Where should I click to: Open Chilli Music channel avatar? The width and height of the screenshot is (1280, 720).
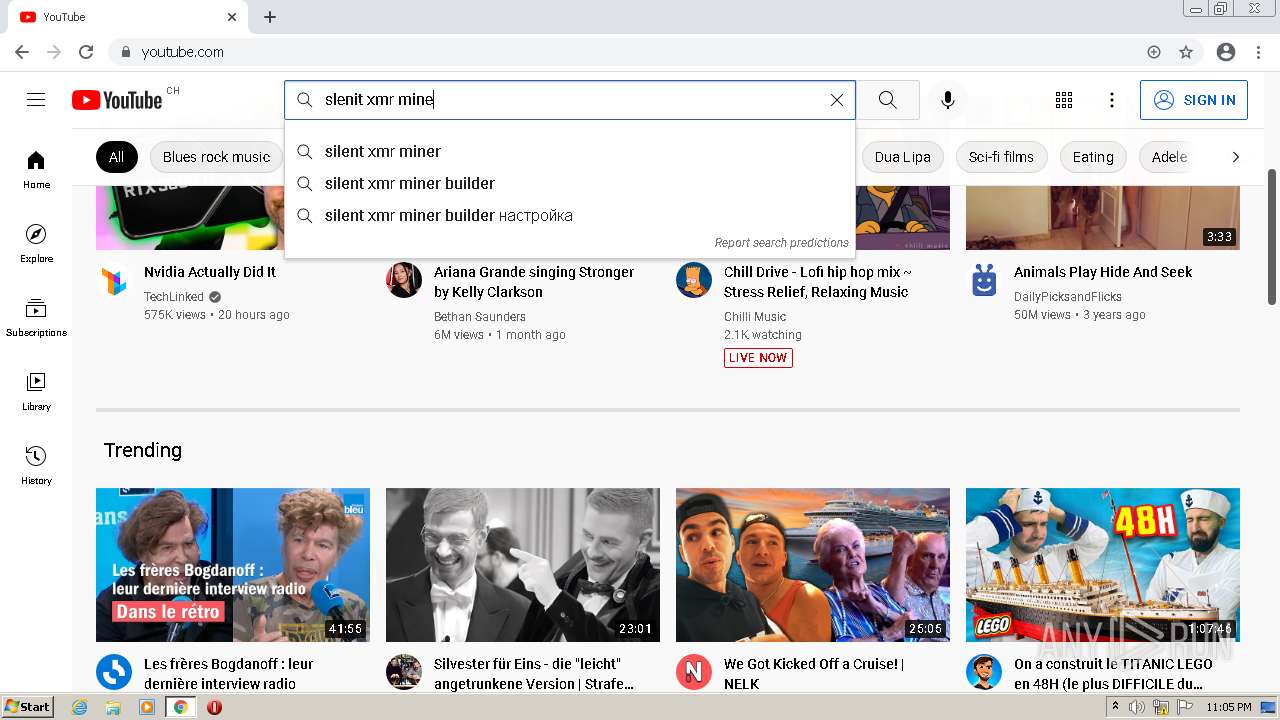[x=694, y=281]
